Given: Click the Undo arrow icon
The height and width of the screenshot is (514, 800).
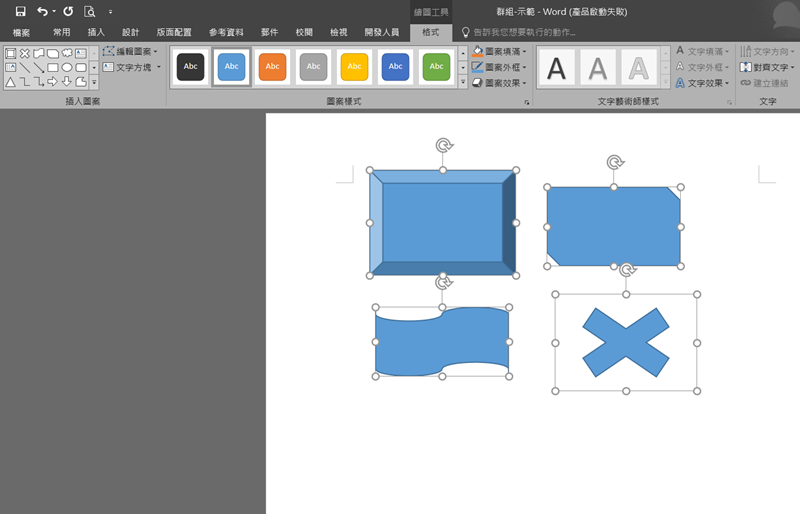Looking at the screenshot, I should 42,11.
